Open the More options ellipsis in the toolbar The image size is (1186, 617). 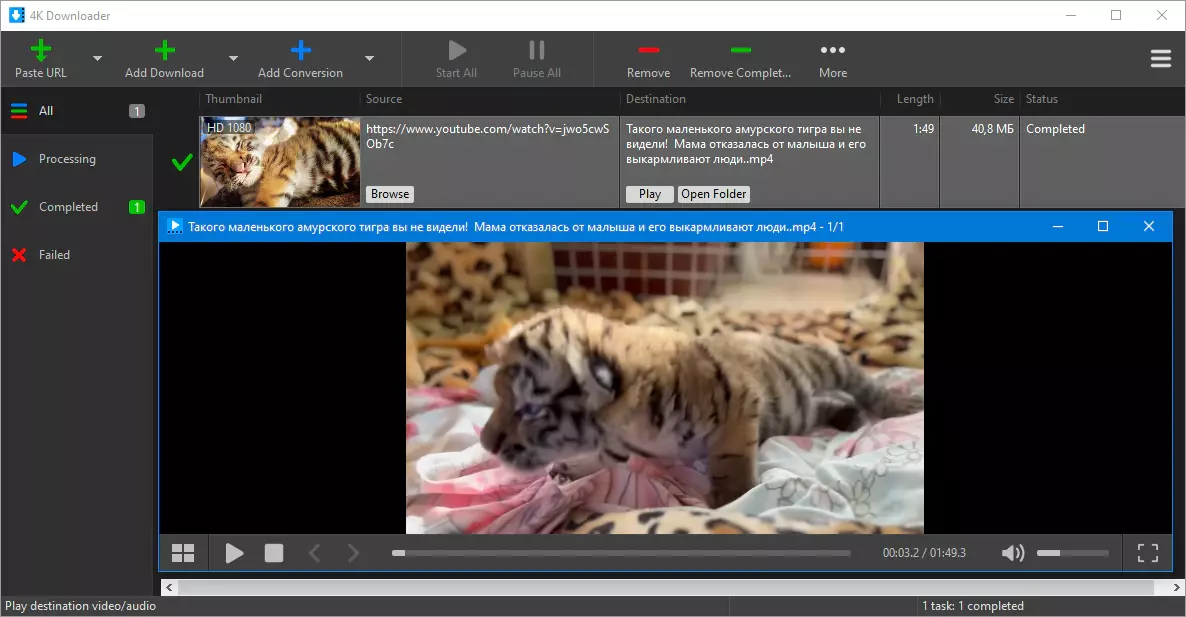(832, 50)
